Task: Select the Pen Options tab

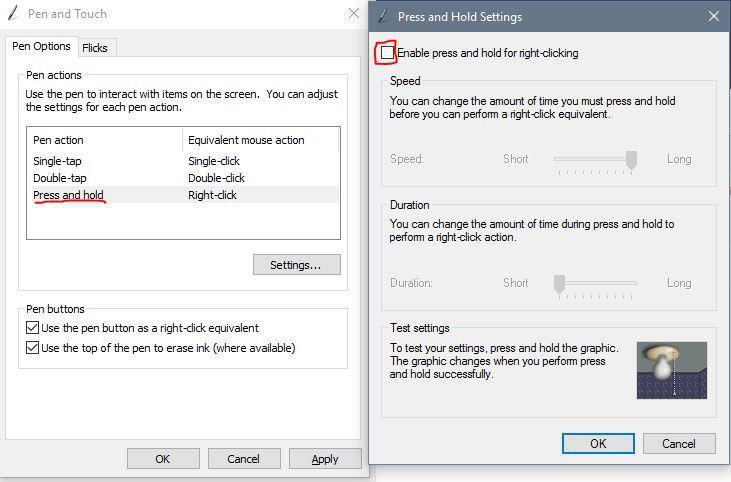Action: pos(41,46)
